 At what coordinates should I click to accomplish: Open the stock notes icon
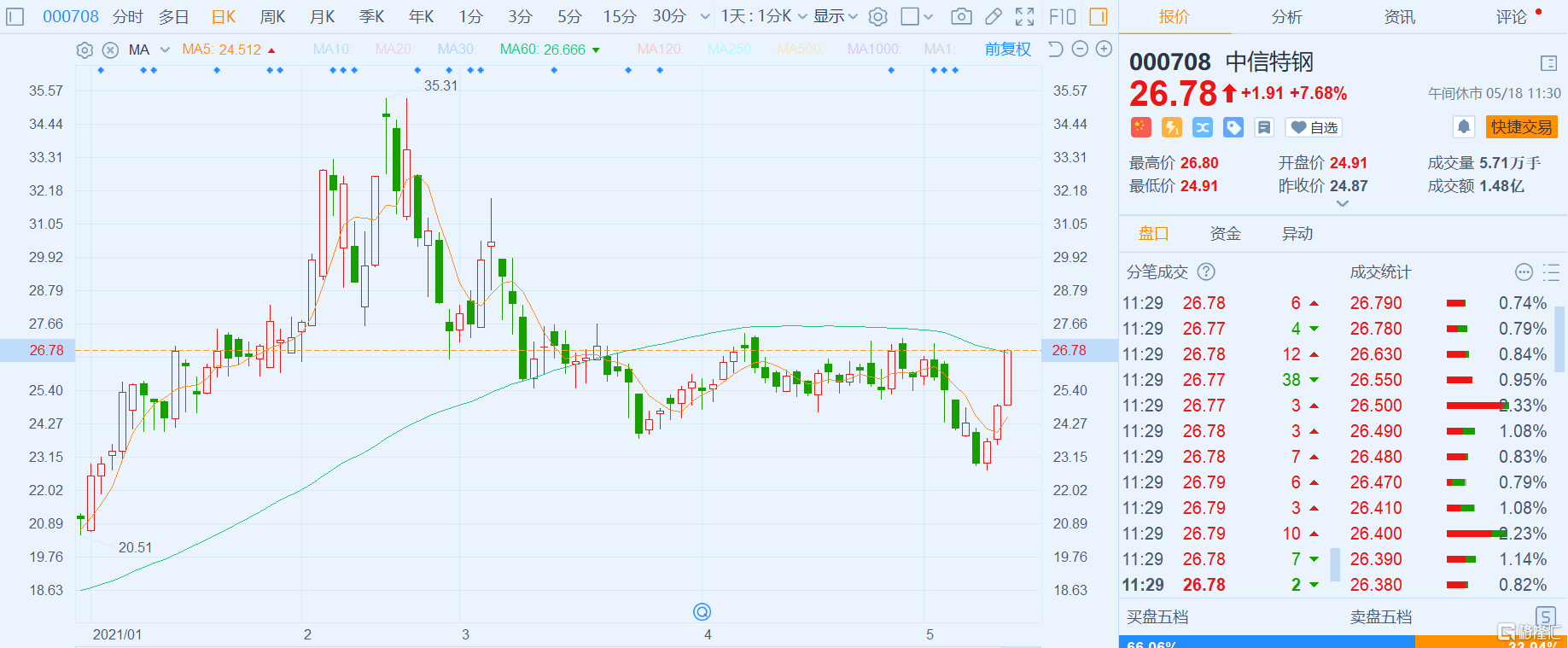click(x=1264, y=127)
